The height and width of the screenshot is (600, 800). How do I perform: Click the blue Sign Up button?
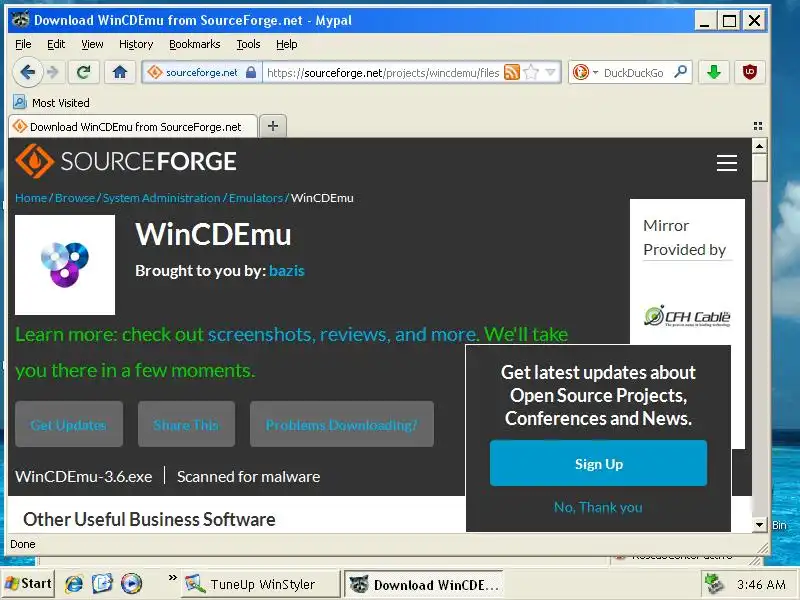tap(598, 463)
